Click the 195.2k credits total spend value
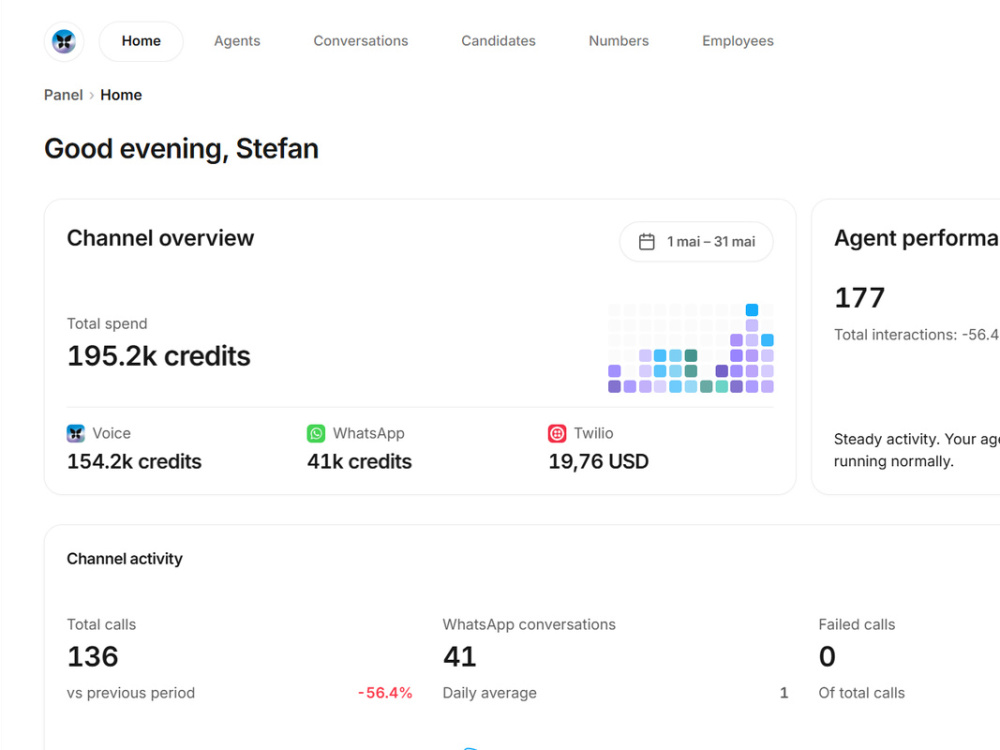The height and width of the screenshot is (750, 1000). pyautogui.click(x=159, y=356)
